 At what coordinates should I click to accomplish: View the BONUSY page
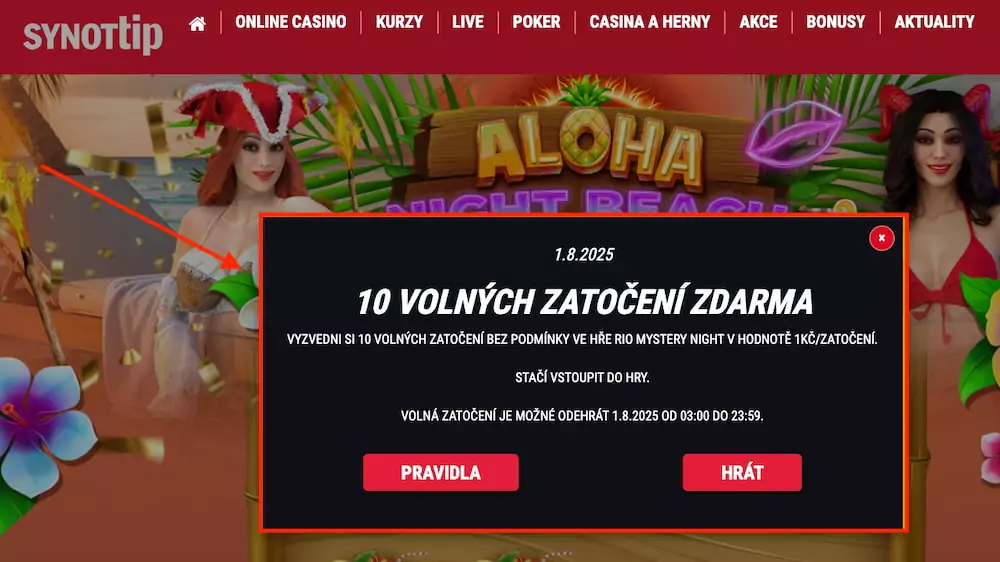coord(835,22)
